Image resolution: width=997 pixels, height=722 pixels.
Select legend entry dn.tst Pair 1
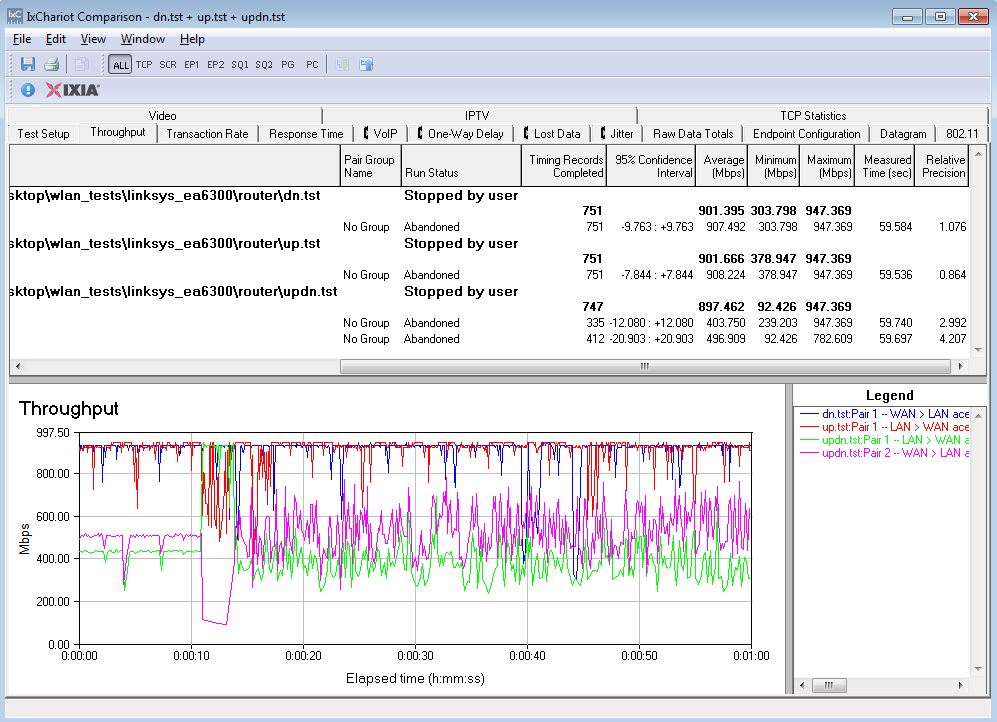(x=884, y=414)
